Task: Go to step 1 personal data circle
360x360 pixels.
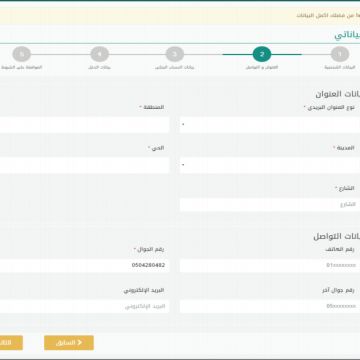Action: 340,54
